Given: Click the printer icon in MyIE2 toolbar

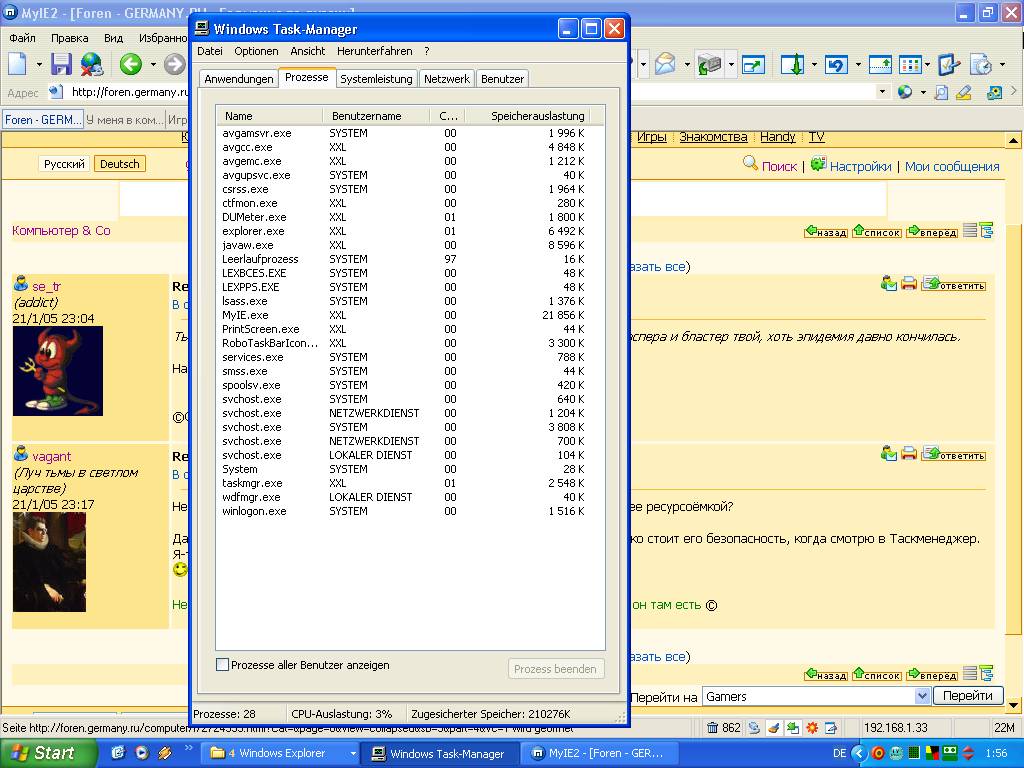Looking at the screenshot, I should point(709,64).
